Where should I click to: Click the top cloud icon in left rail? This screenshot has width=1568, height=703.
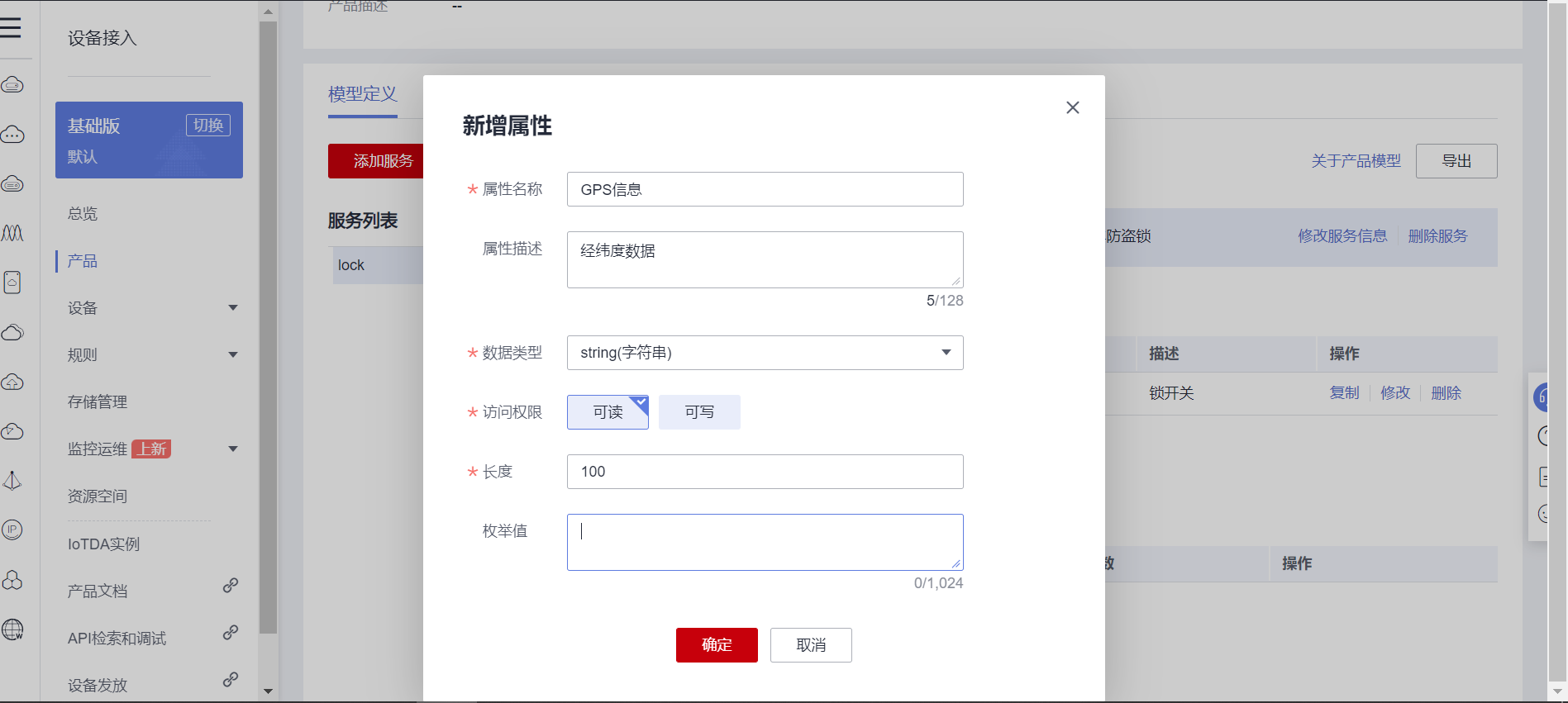12,84
